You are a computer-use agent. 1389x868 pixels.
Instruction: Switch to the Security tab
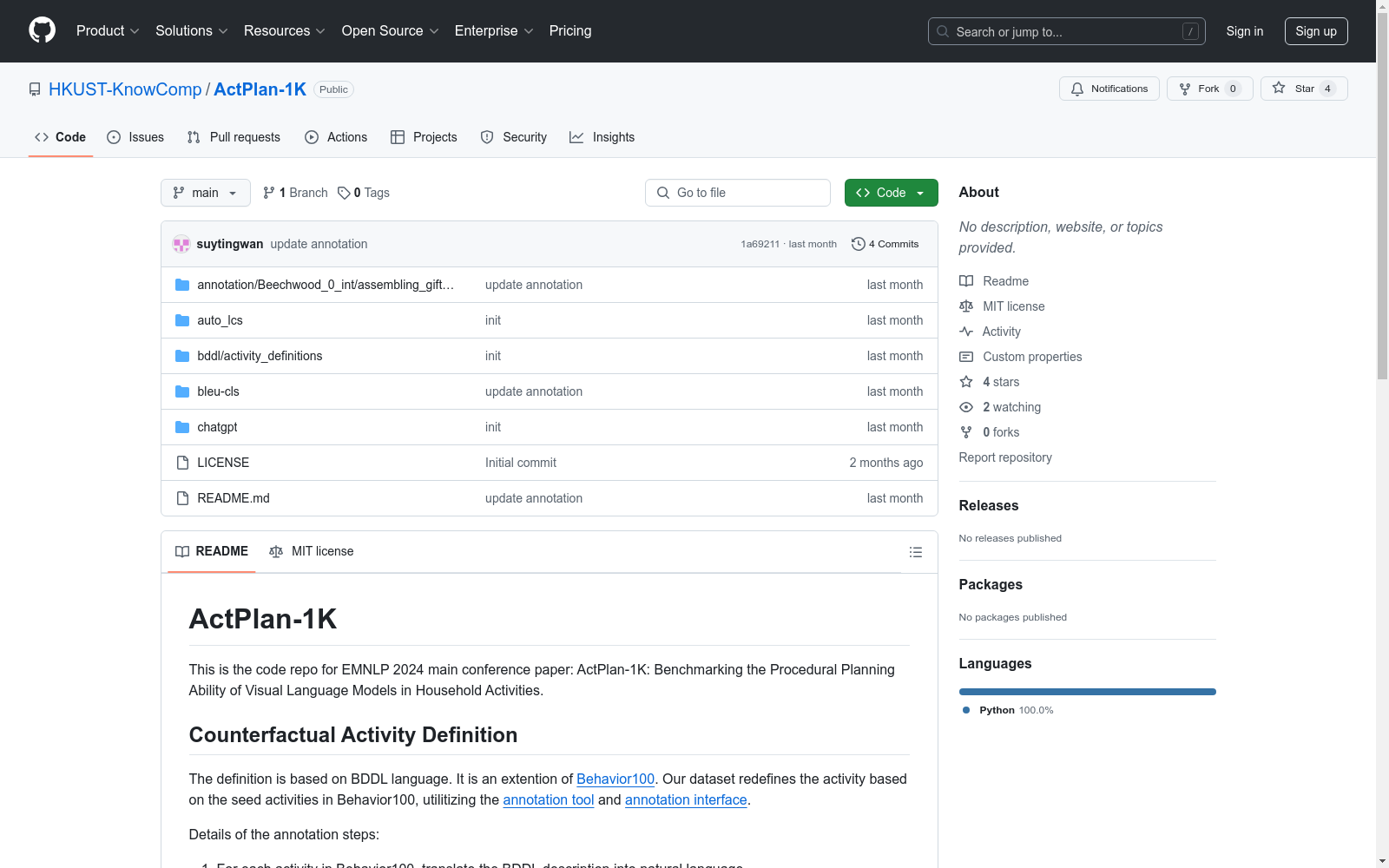tap(514, 137)
